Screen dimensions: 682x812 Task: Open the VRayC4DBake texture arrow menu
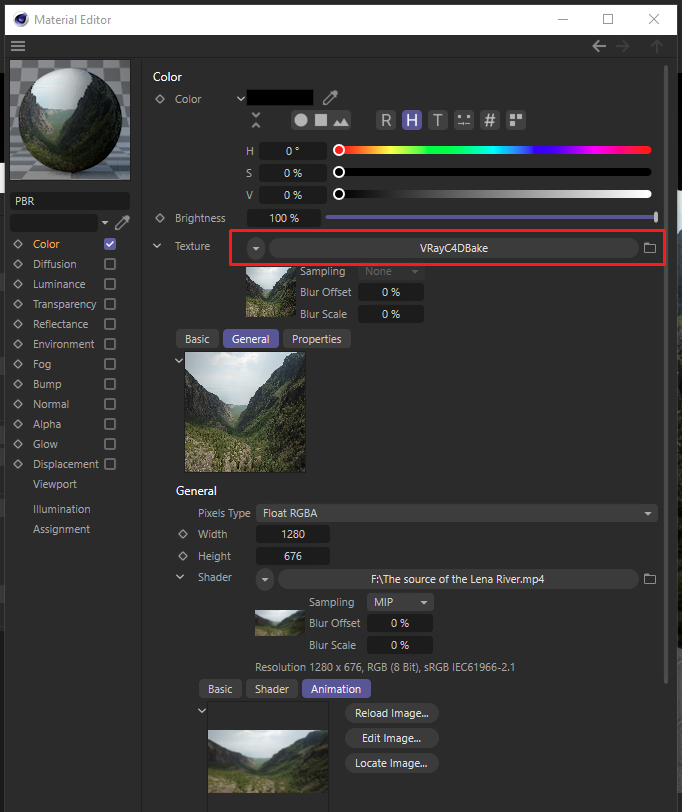[257, 247]
